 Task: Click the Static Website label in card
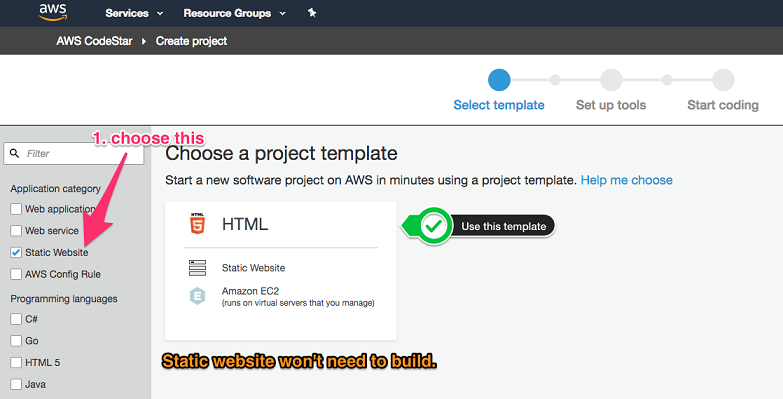pyautogui.click(x=253, y=268)
